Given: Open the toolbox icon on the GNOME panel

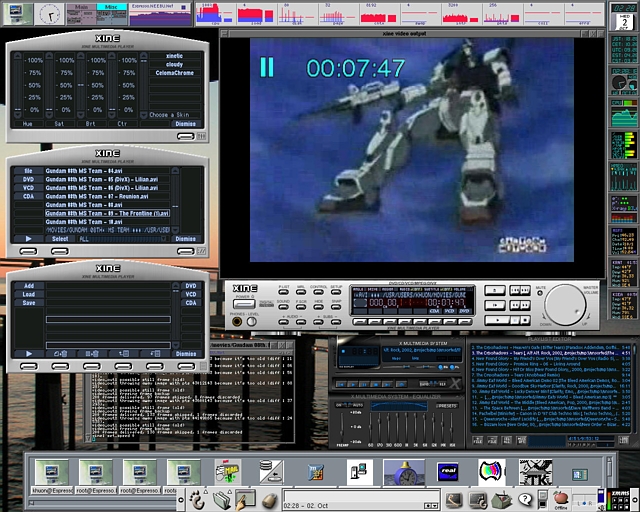Looking at the screenshot, I should click(x=501, y=500).
